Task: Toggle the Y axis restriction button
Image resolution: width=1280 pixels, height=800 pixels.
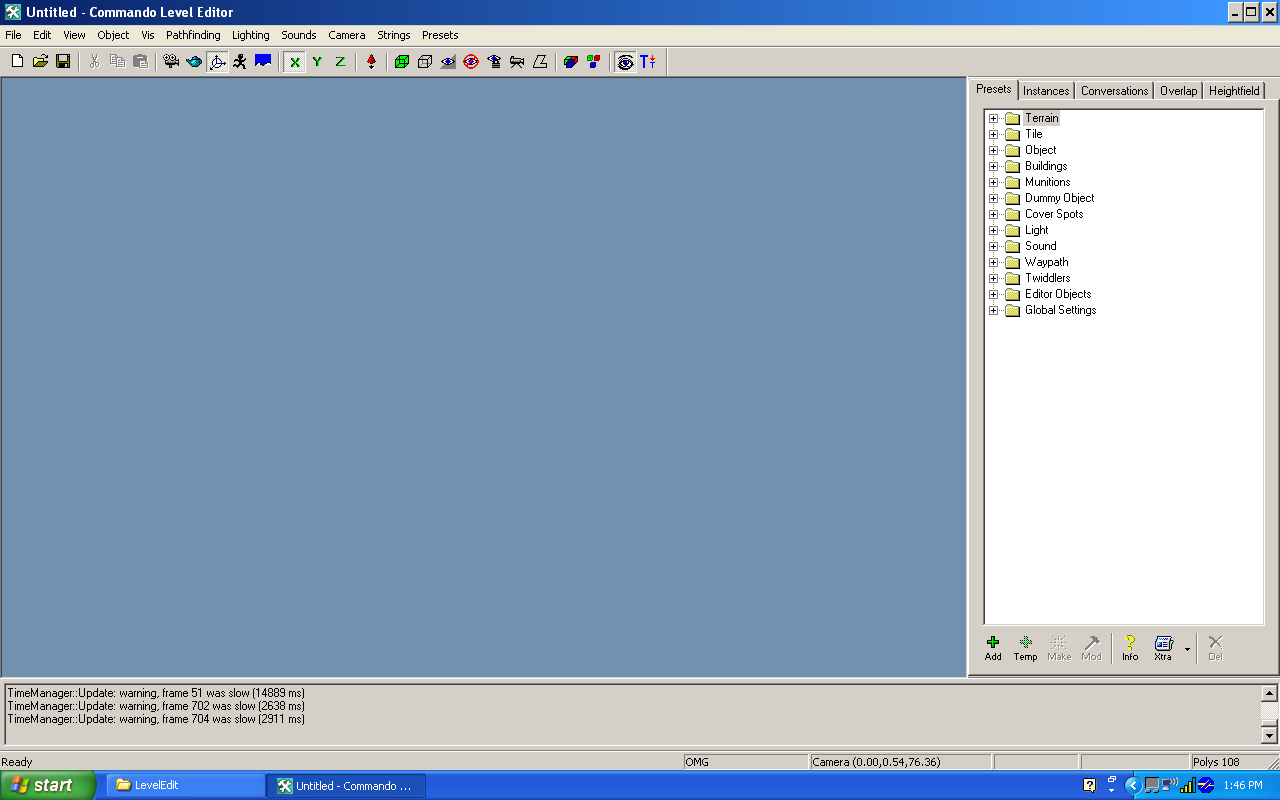Action: [317, 62]
